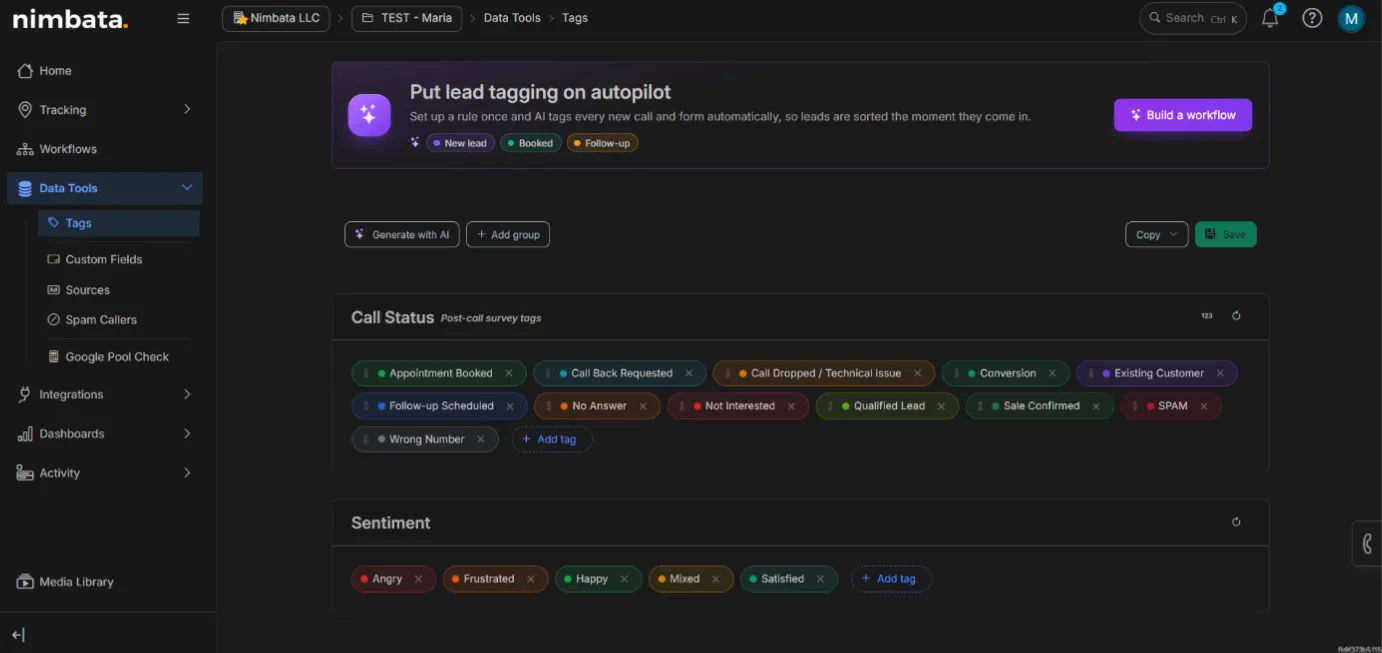
Task: Add tag in Sentiment group
Action: pos(891,579)
